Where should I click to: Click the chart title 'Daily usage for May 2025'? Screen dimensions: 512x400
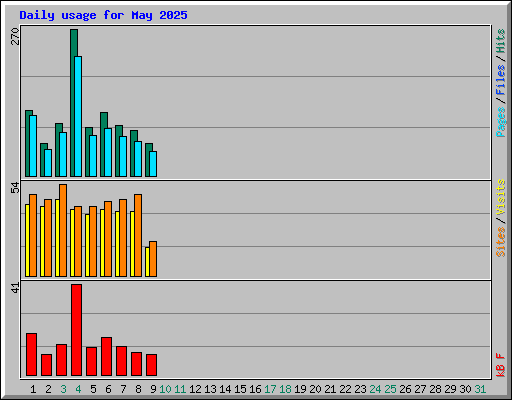103,15
